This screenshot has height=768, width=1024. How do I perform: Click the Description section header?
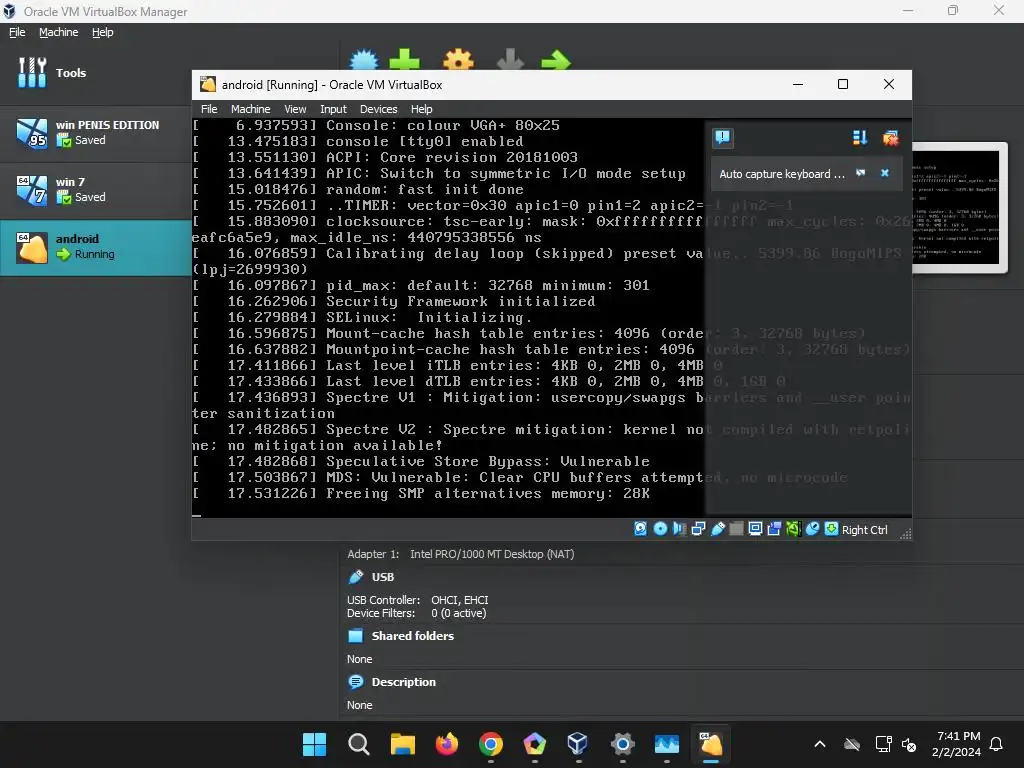coord(403,682)
